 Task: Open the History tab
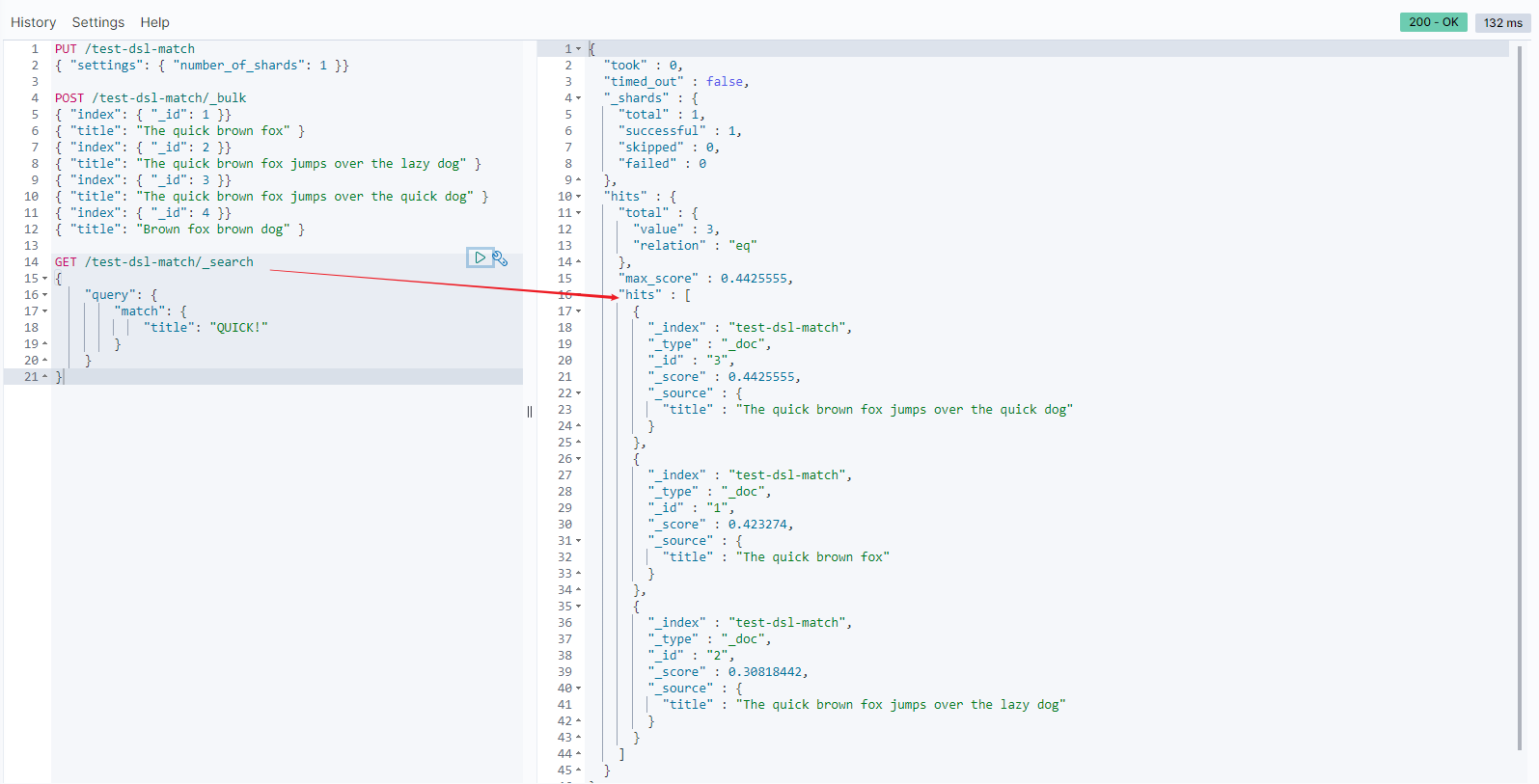tap(33, 22)
